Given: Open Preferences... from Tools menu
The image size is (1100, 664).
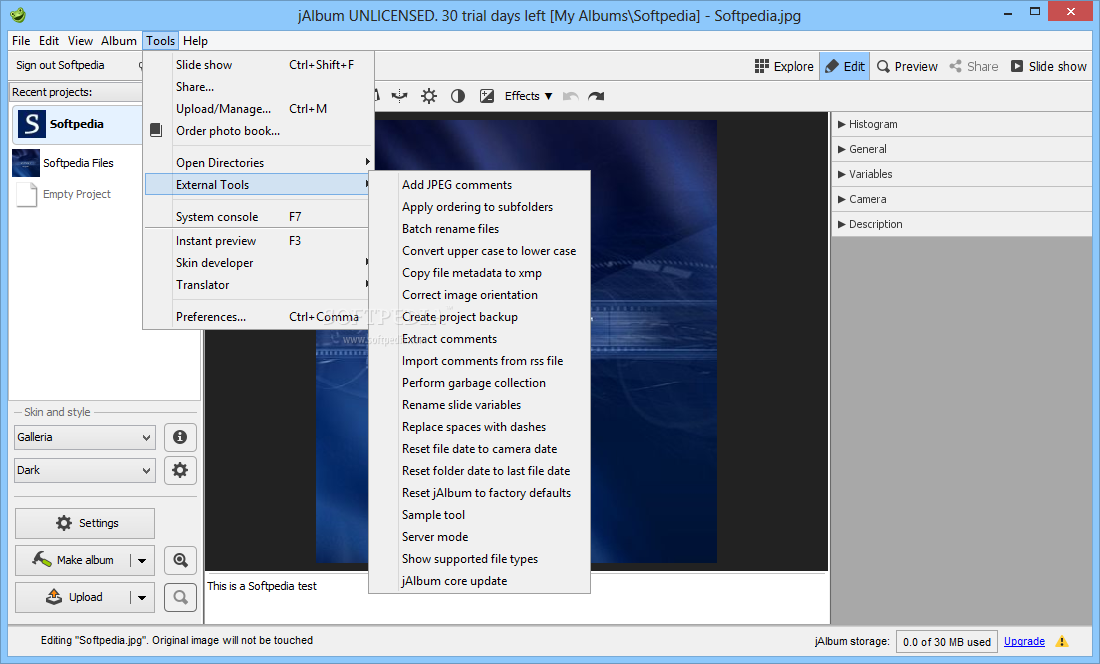Looking at the screenshot, I should (x=258, y=317).
